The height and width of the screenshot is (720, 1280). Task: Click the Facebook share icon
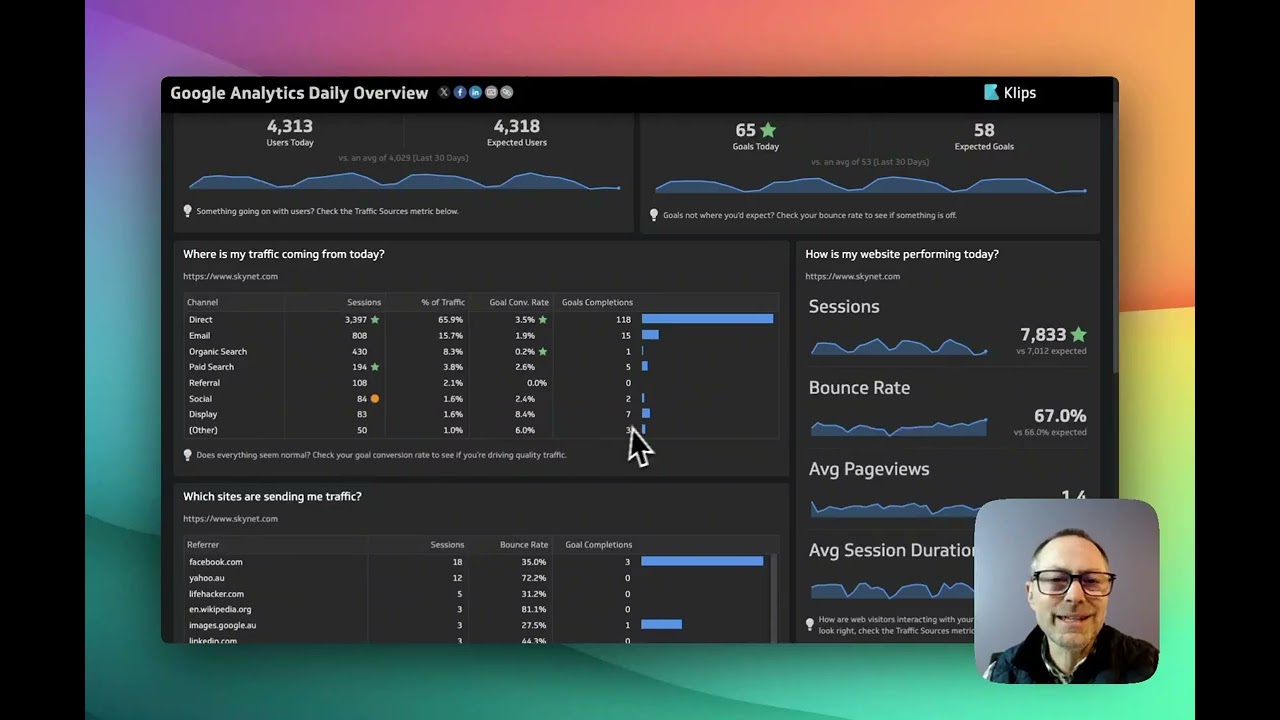click(x=460, y=93)
